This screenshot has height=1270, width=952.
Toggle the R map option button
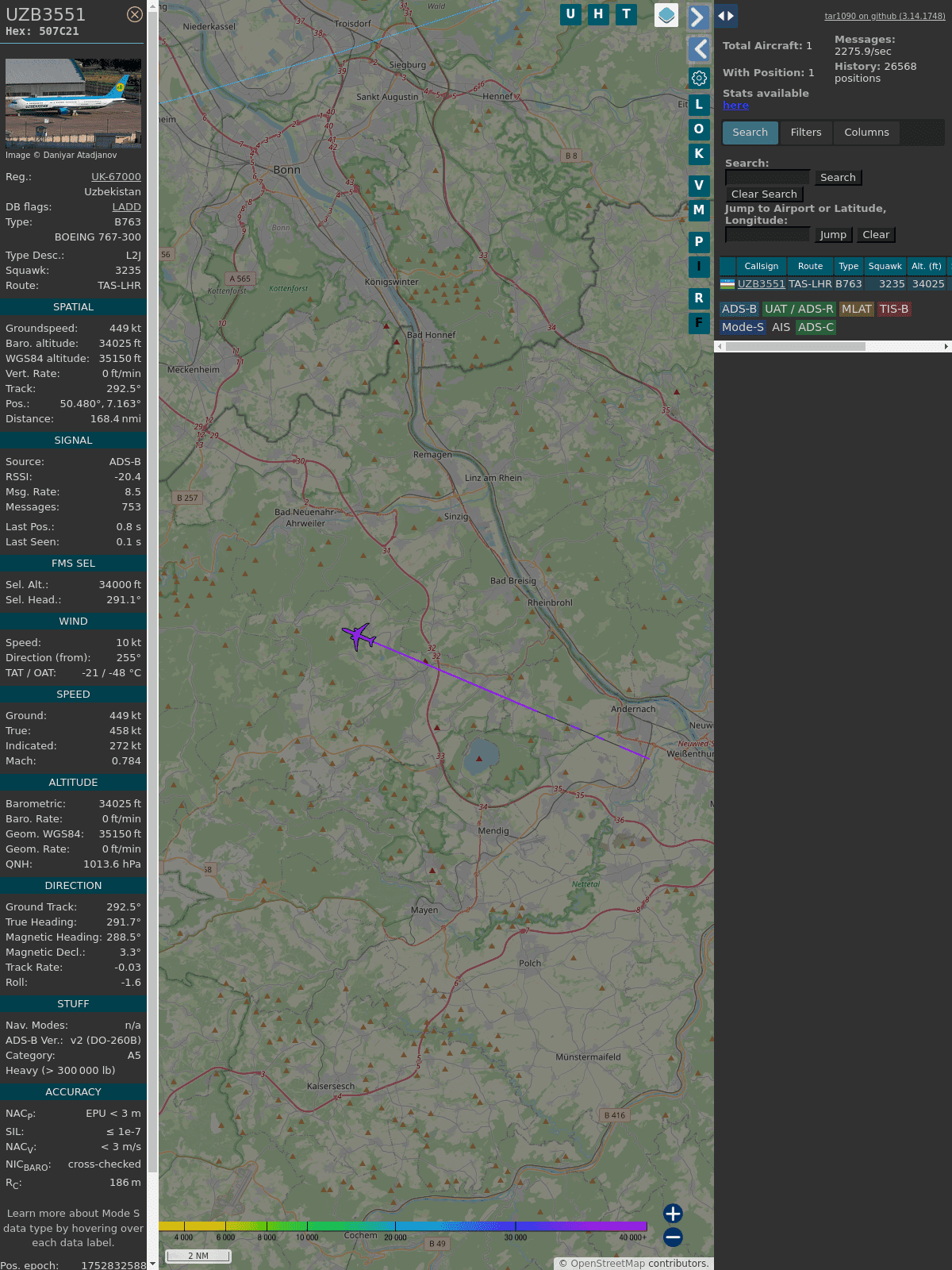pos(698,298)
